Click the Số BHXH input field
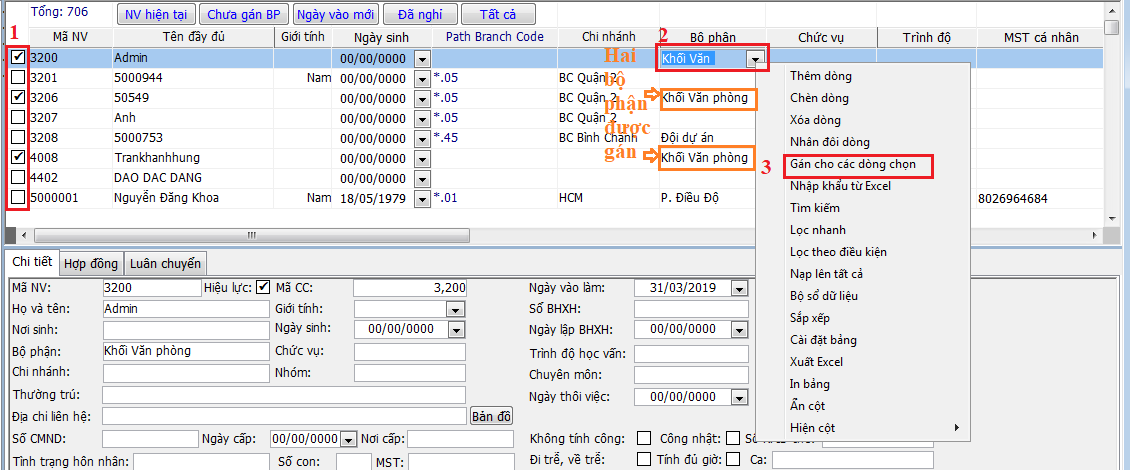Image resolution: width=1130 pixels, height=470 pixels. pyautogui.click(x=691, y=309)
